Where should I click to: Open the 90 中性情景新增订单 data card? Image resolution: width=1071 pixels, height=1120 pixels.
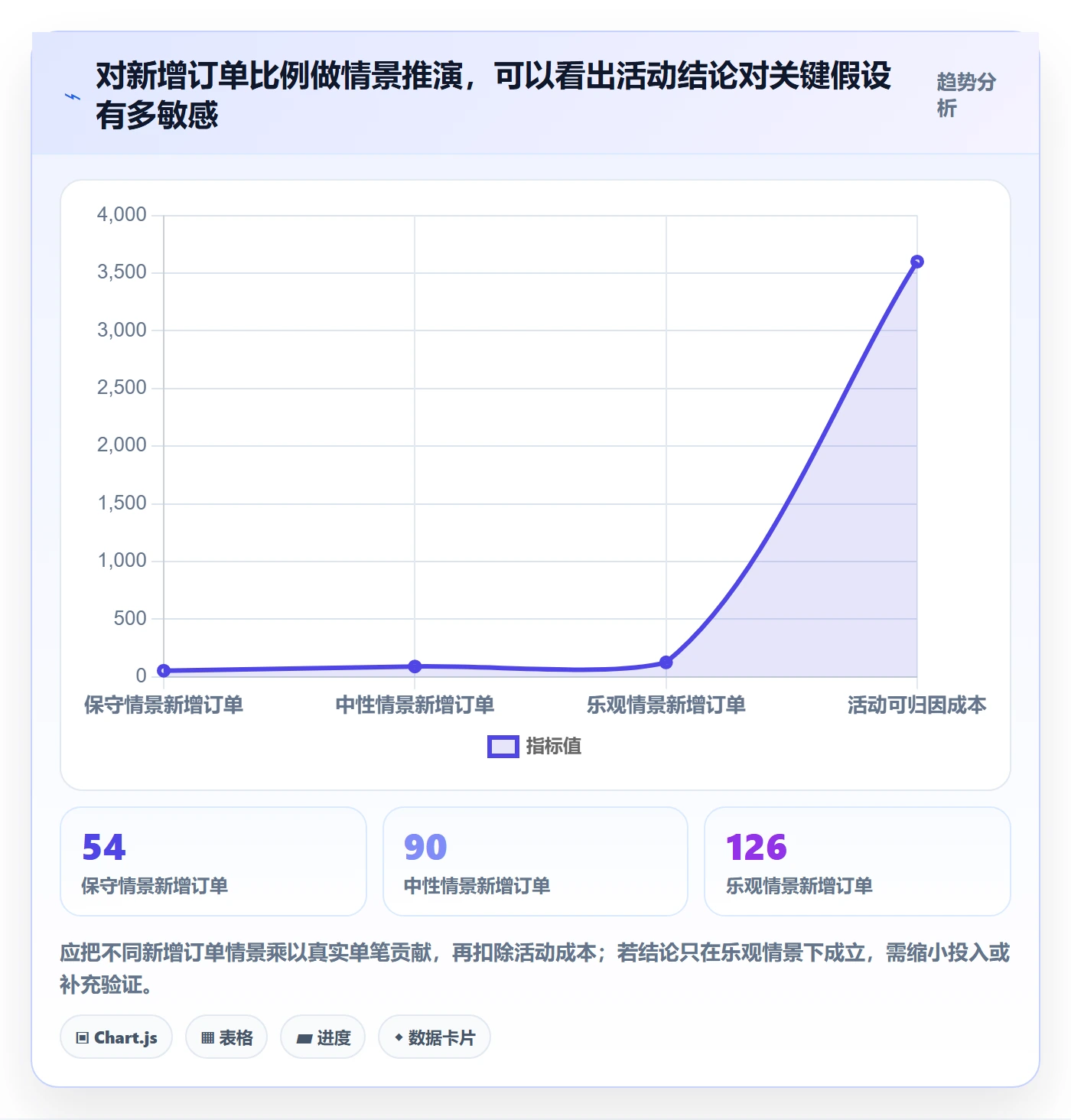[x=535, y=861]
